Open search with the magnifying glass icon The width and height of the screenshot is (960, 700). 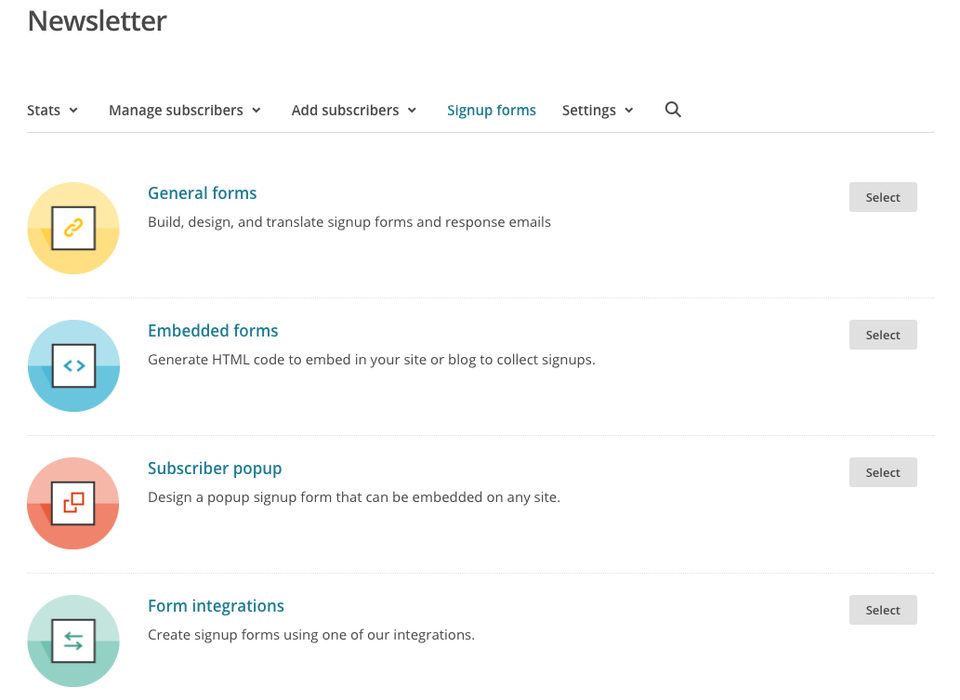pyautogui.click(x=673, y=110)
